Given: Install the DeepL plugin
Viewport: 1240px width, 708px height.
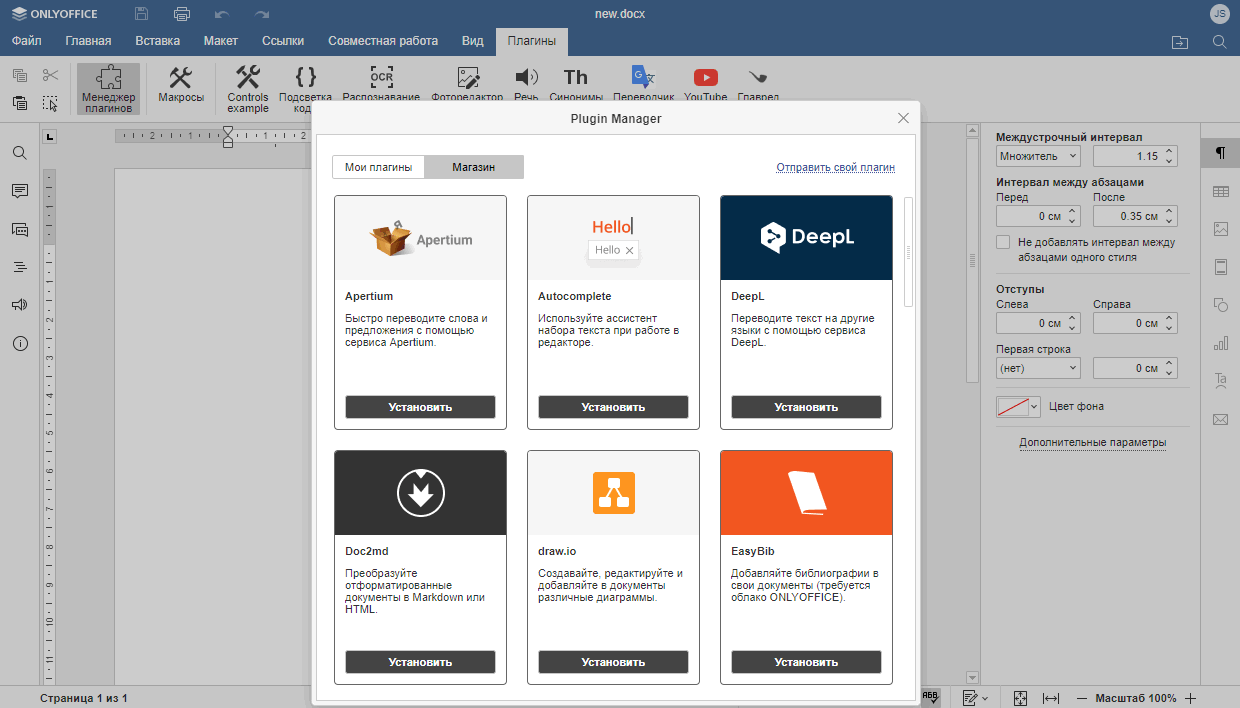Looking at the screenshot, I should 806,407.
